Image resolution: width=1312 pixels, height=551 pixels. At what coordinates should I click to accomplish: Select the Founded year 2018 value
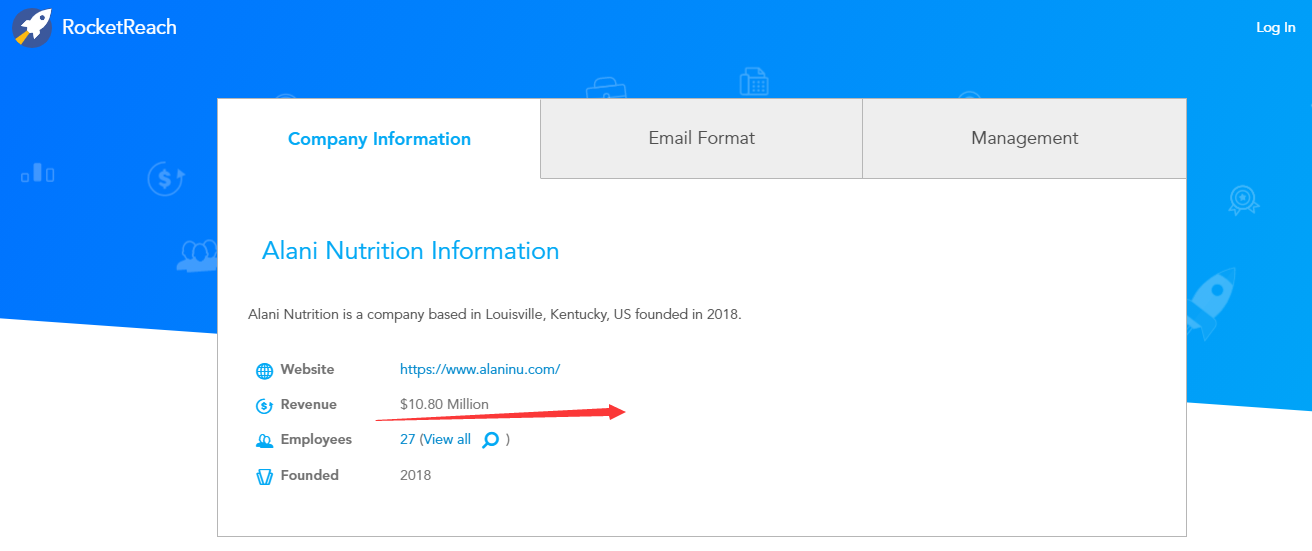click(x=415, y=475)
